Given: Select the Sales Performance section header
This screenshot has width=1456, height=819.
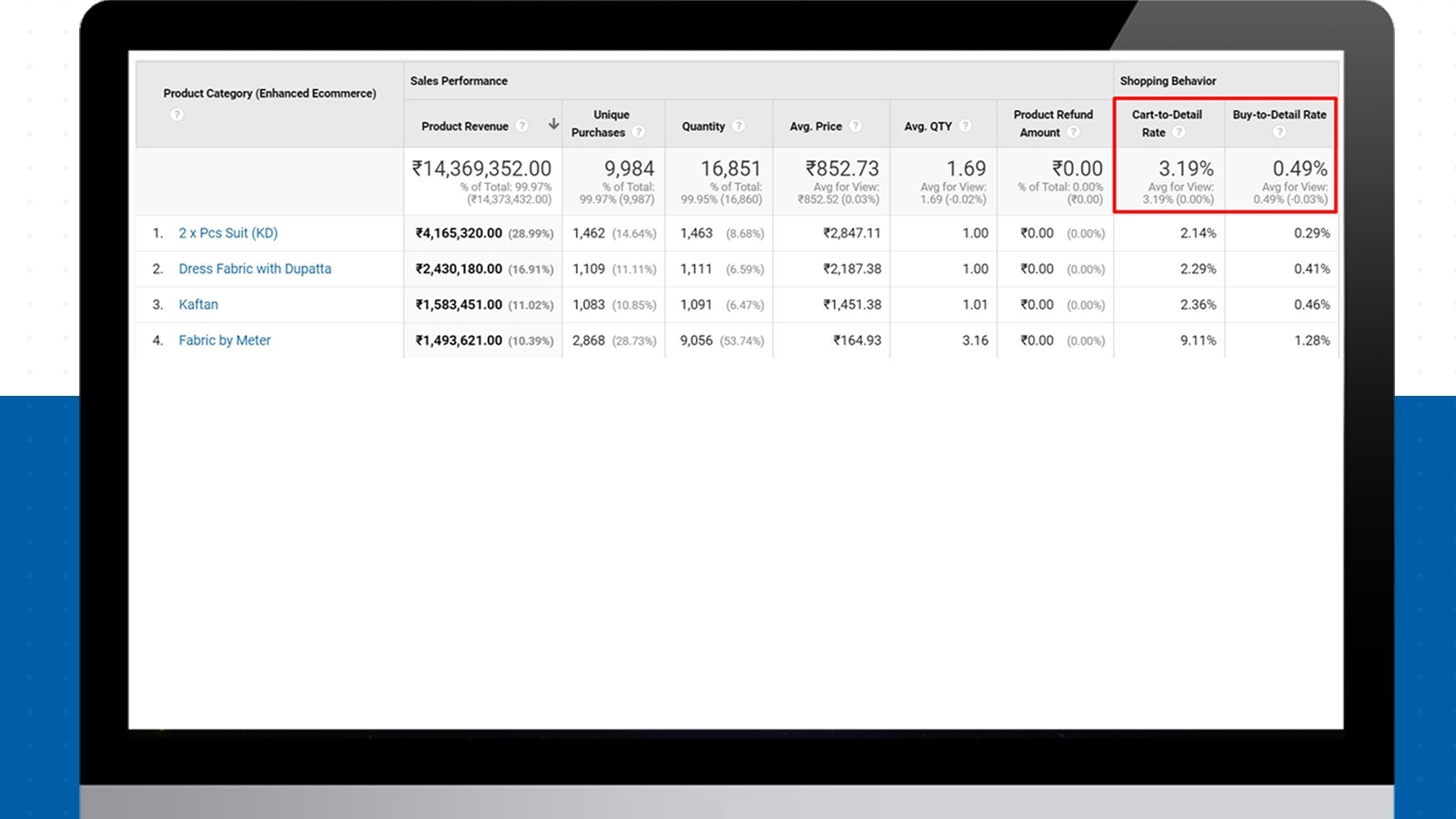Looking at the screenshot, I should (x=459, y=81).
